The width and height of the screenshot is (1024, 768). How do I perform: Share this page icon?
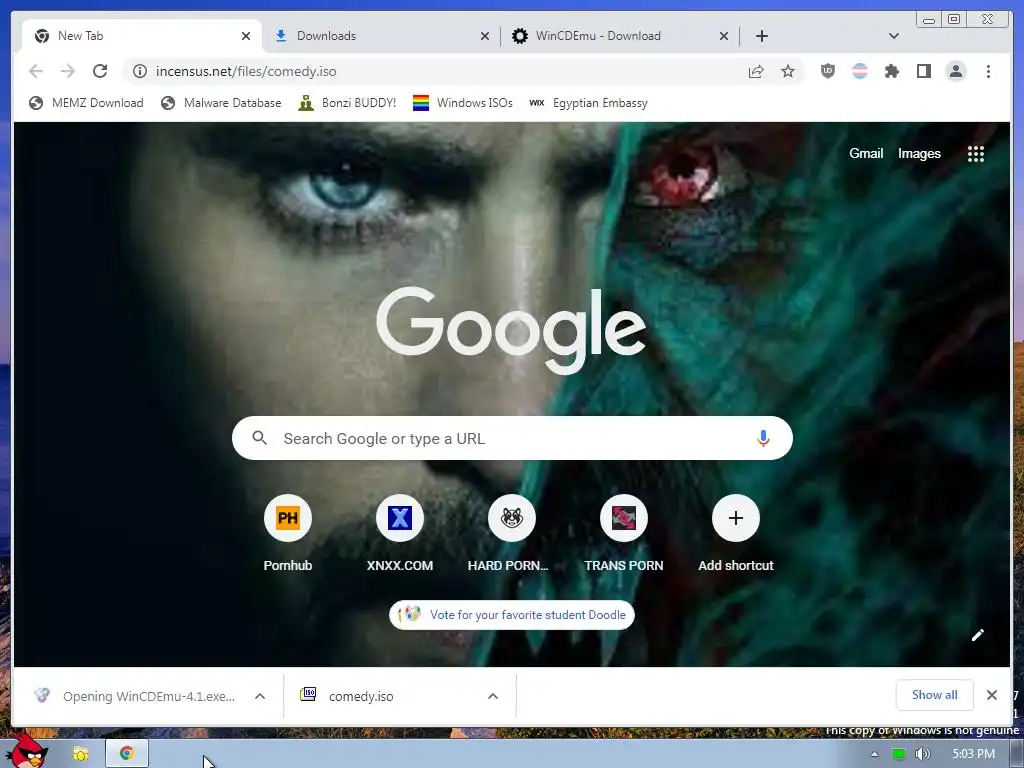point(756,71)
